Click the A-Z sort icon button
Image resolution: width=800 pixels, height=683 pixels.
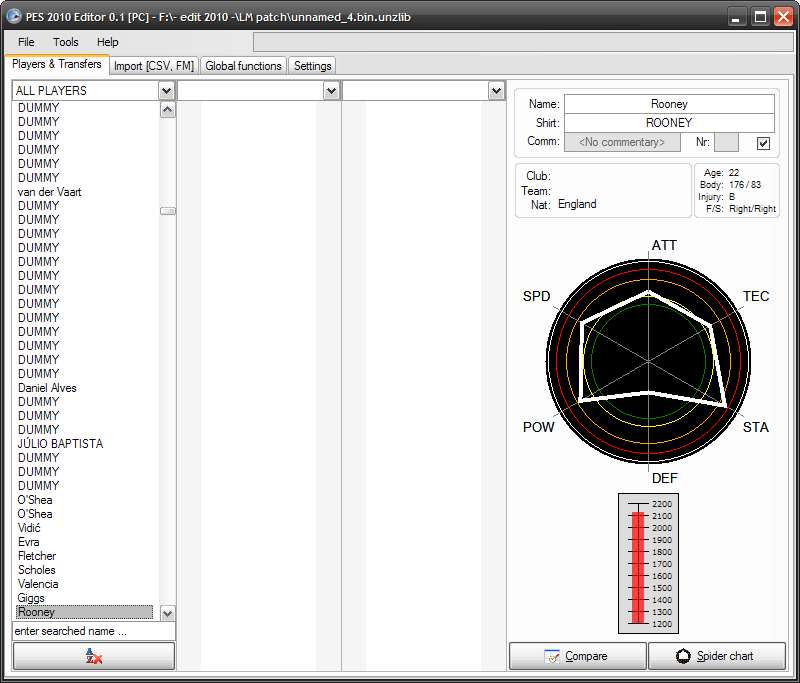[93, 656]
